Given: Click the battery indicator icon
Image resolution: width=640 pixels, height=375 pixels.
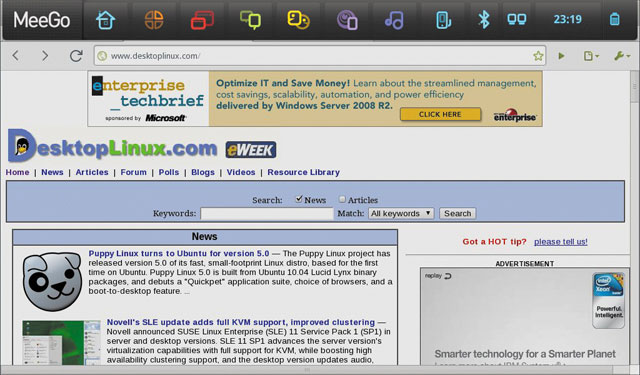Looking at the screenshot, I should coord(615,20).
